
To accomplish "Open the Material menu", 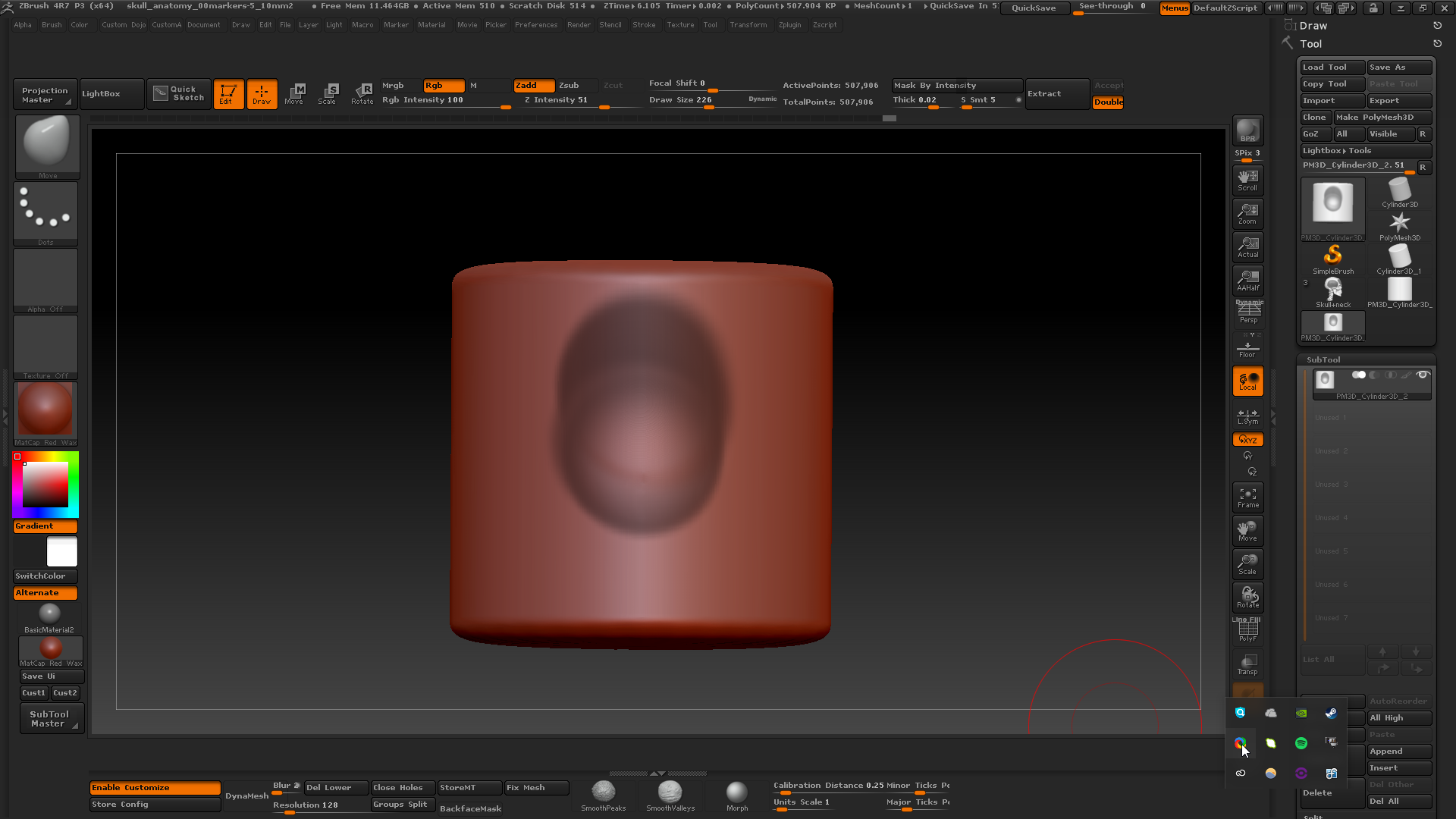I will 431,25.
